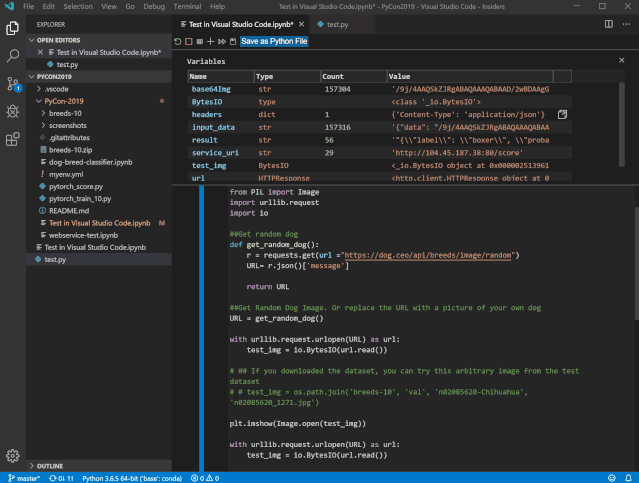Open README.md in the explorer
639x483 pixels.
pos(69,211)
